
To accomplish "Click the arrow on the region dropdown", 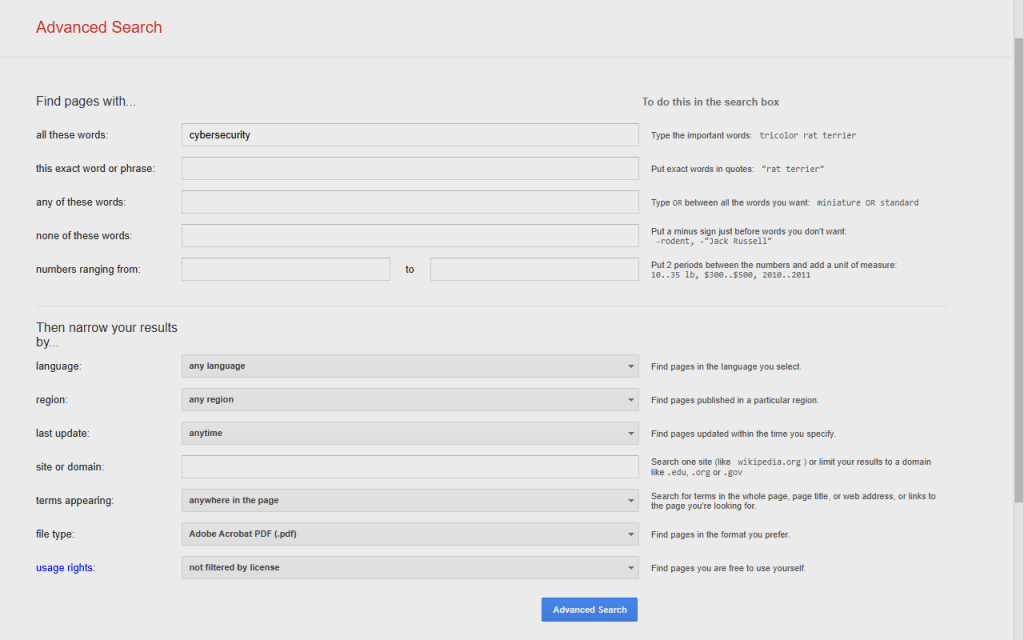I will tap(630, 400).
